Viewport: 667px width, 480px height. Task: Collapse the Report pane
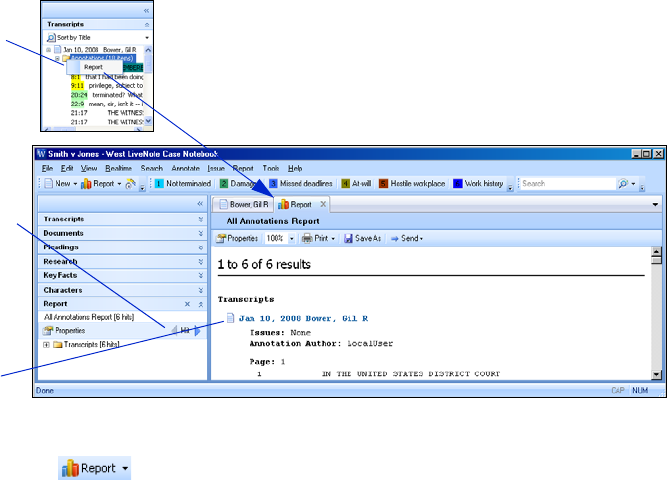pos(201,304)
